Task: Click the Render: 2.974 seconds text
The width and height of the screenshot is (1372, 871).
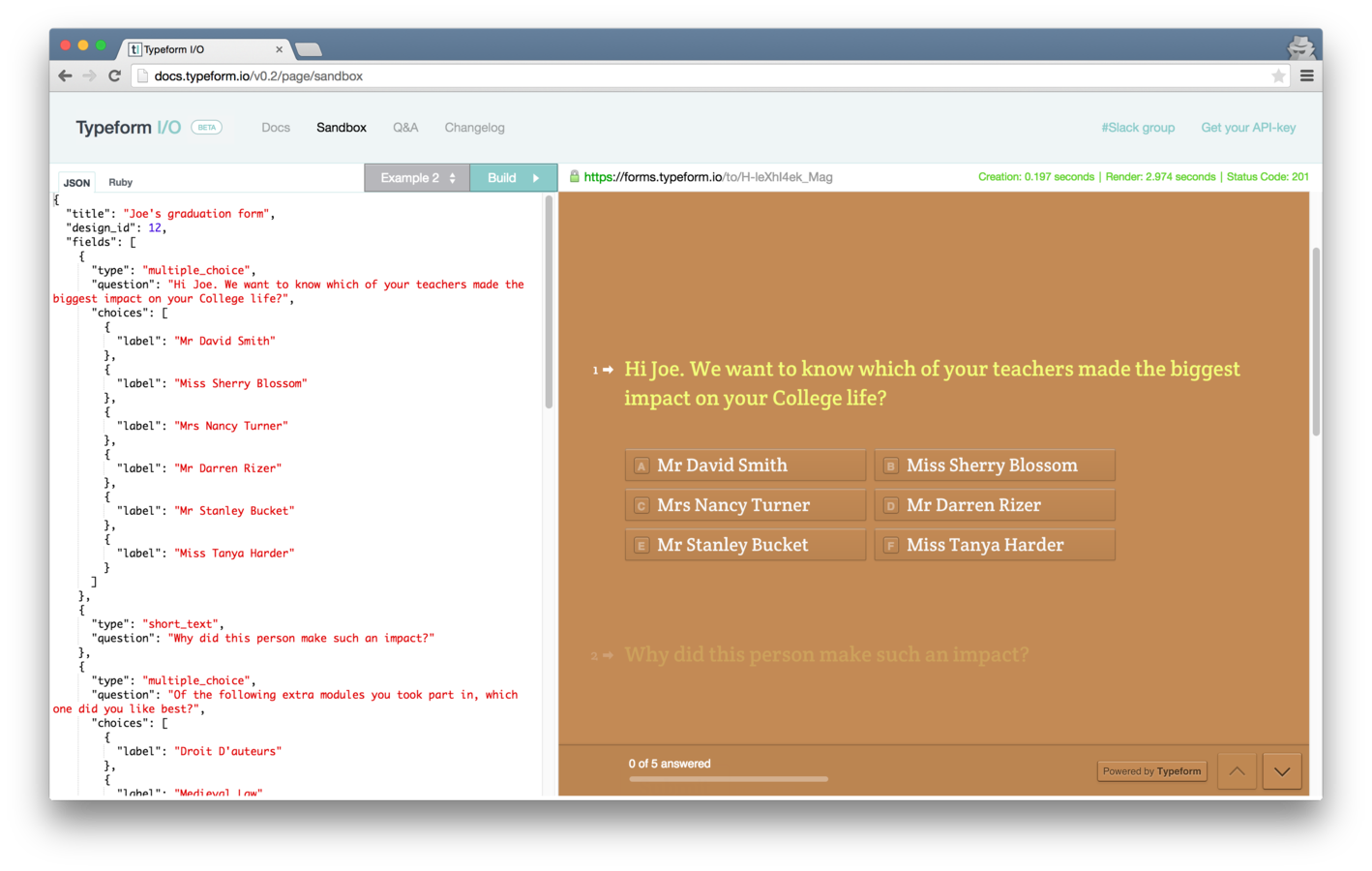Action: (x=1160, y=177)
